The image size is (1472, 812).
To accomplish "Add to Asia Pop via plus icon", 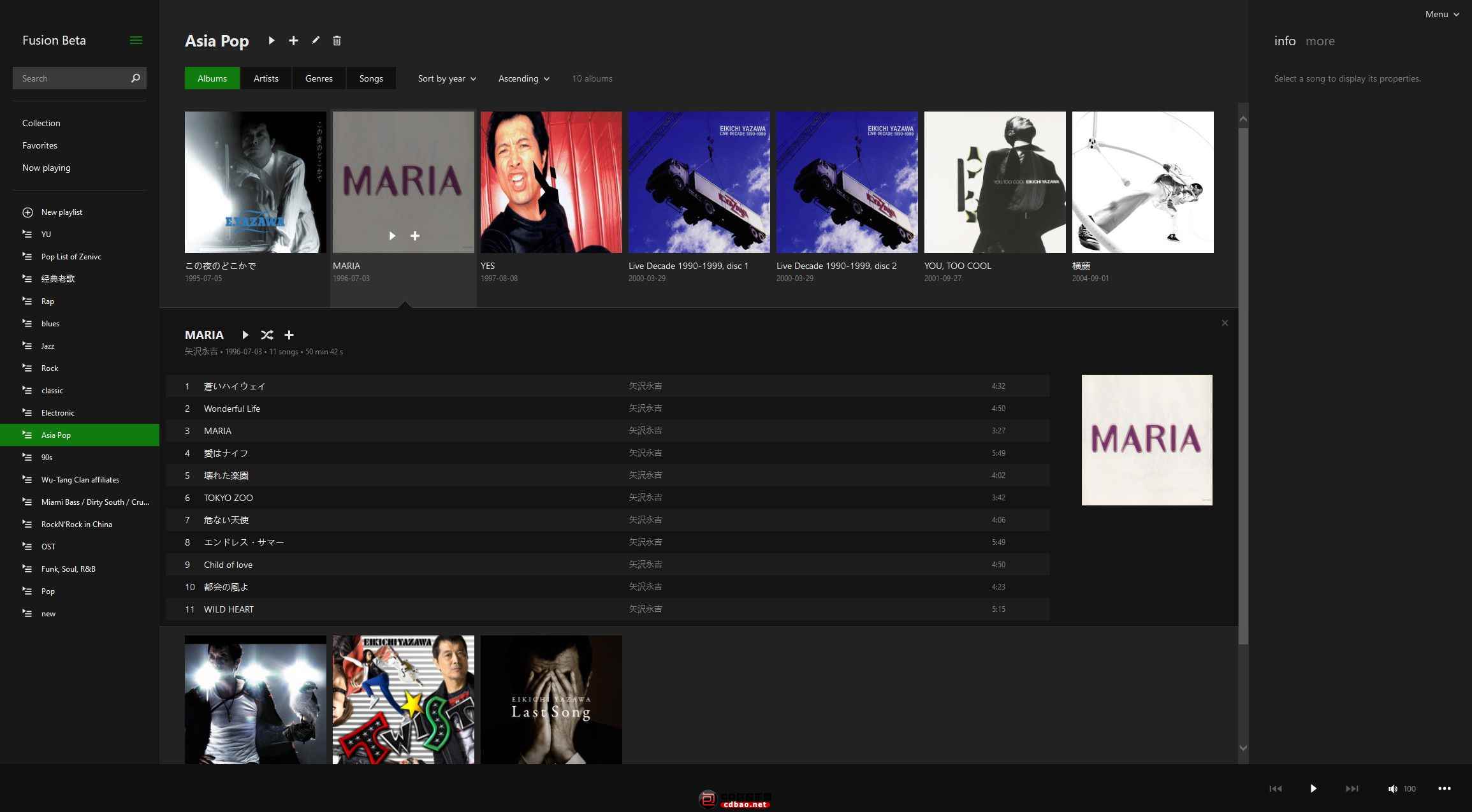I will point(293,41).
